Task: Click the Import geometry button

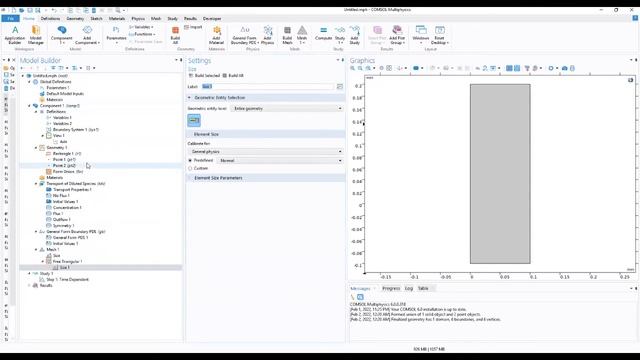Action: [x=193, y=27]
